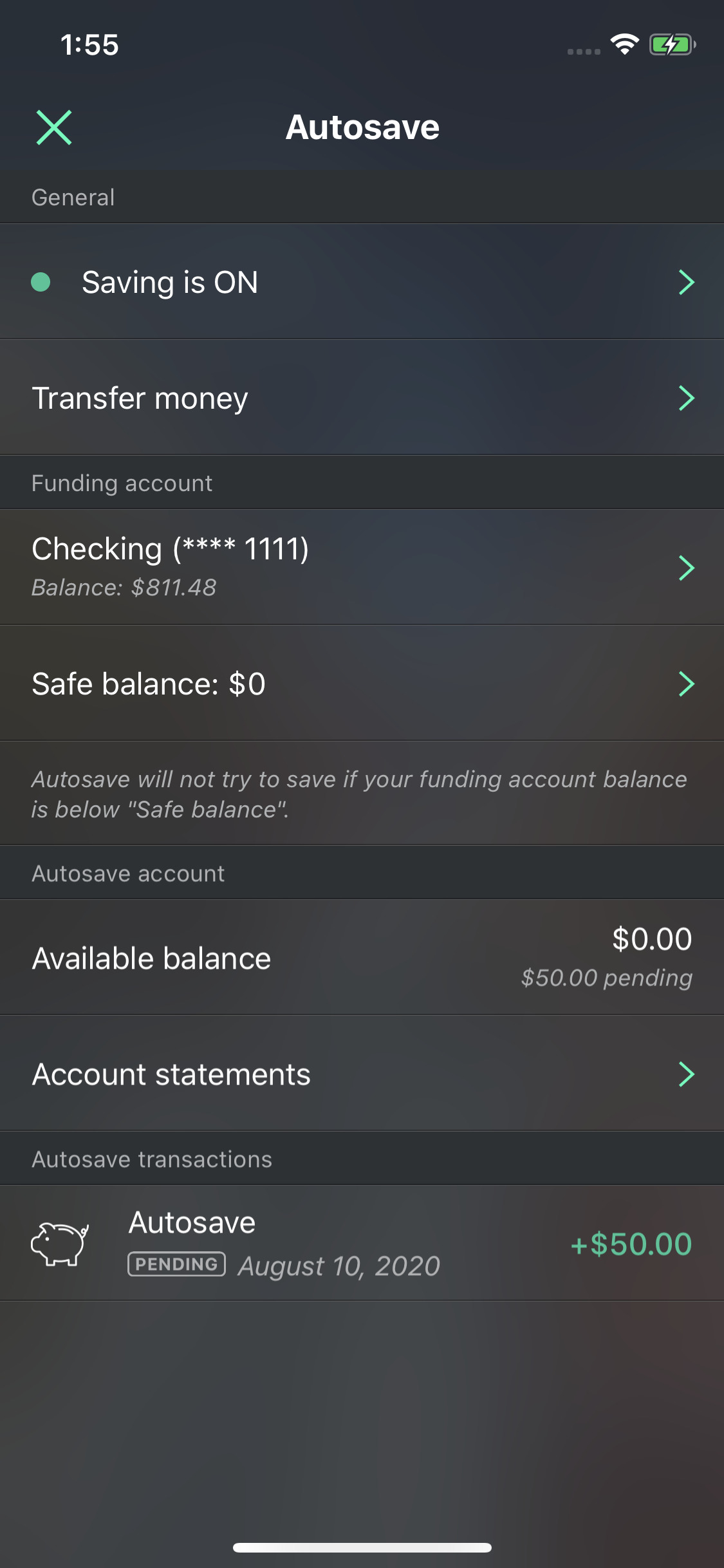Screen dimensions: 724x1568
Task: Choose Checking (**** 1111) funding account
Action: [x=171, y=550]
